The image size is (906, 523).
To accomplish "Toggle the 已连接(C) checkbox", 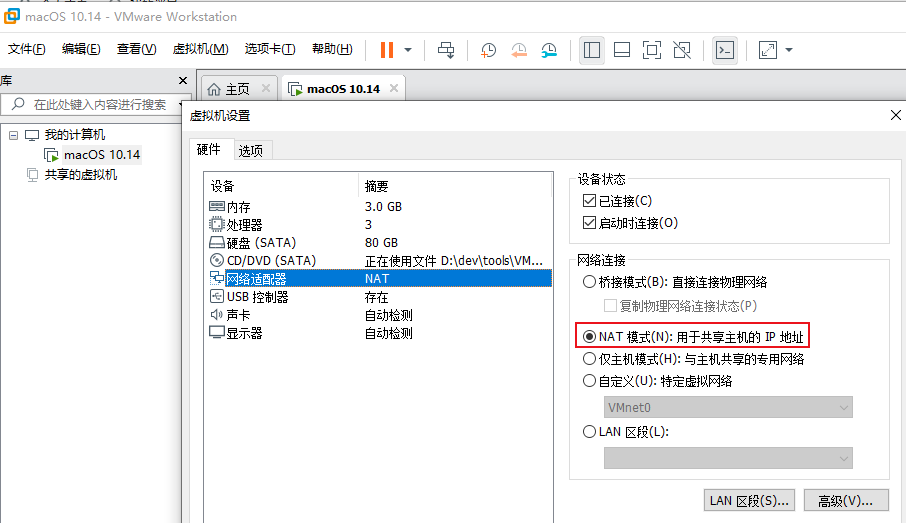I will click(x=589, y=201).
